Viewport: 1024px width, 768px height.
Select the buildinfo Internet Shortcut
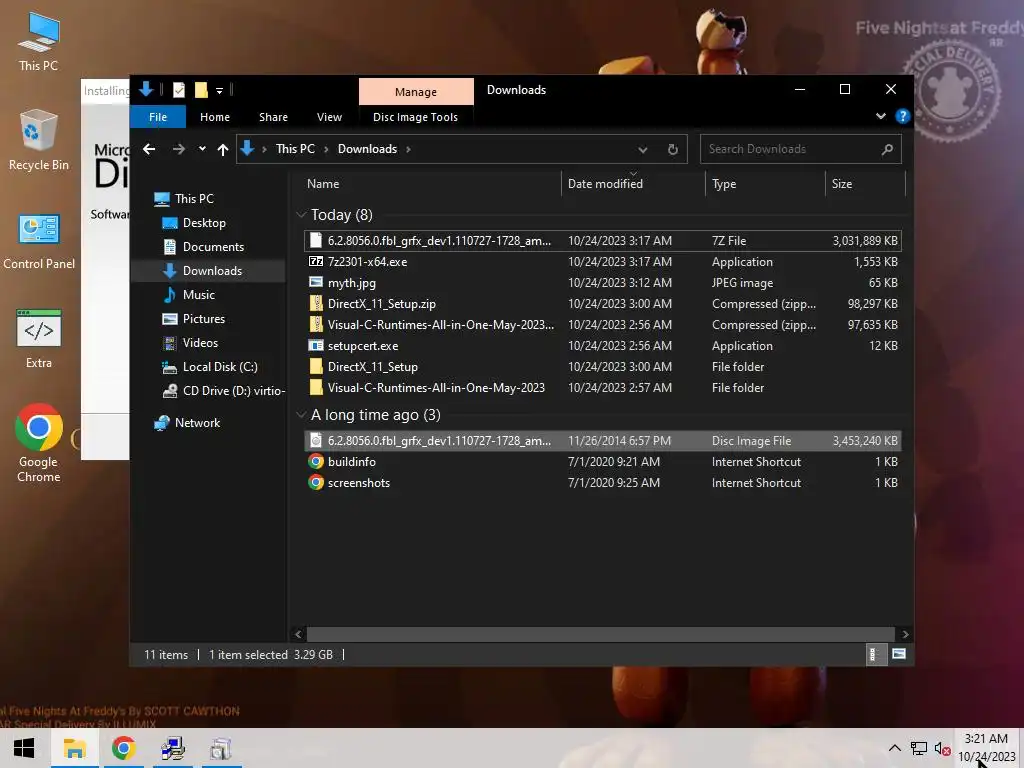pyautogui.click(x=602, y=462)
